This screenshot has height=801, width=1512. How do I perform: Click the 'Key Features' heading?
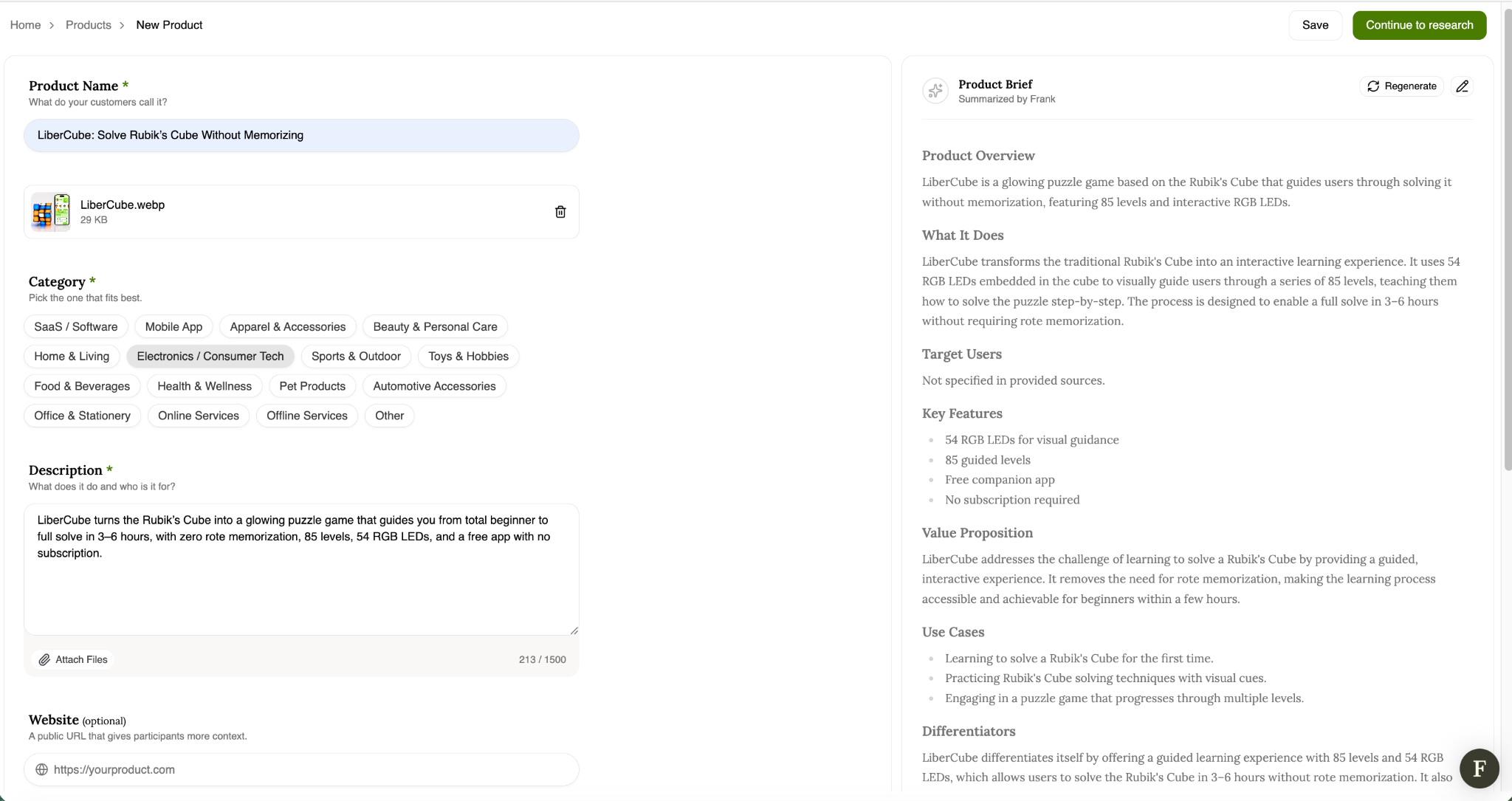coord(962,413)
